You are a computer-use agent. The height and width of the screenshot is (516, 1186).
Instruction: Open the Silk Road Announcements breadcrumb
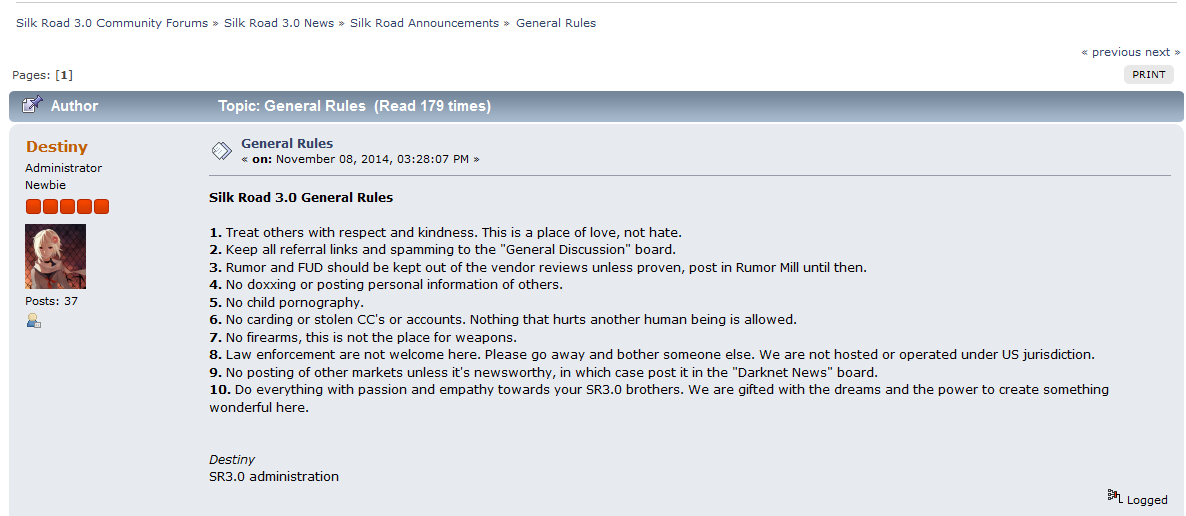pyautogui.click(x=424, y=23)
